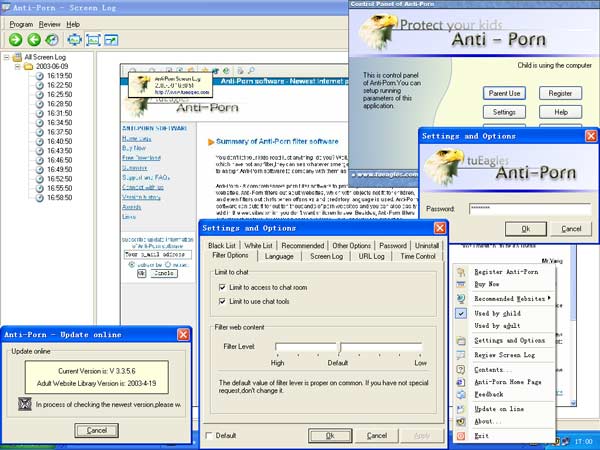This screenshot has height=450, width=600.
Task: Click the fit-to-window toolbar icon
Action: (x=74, y=39)
